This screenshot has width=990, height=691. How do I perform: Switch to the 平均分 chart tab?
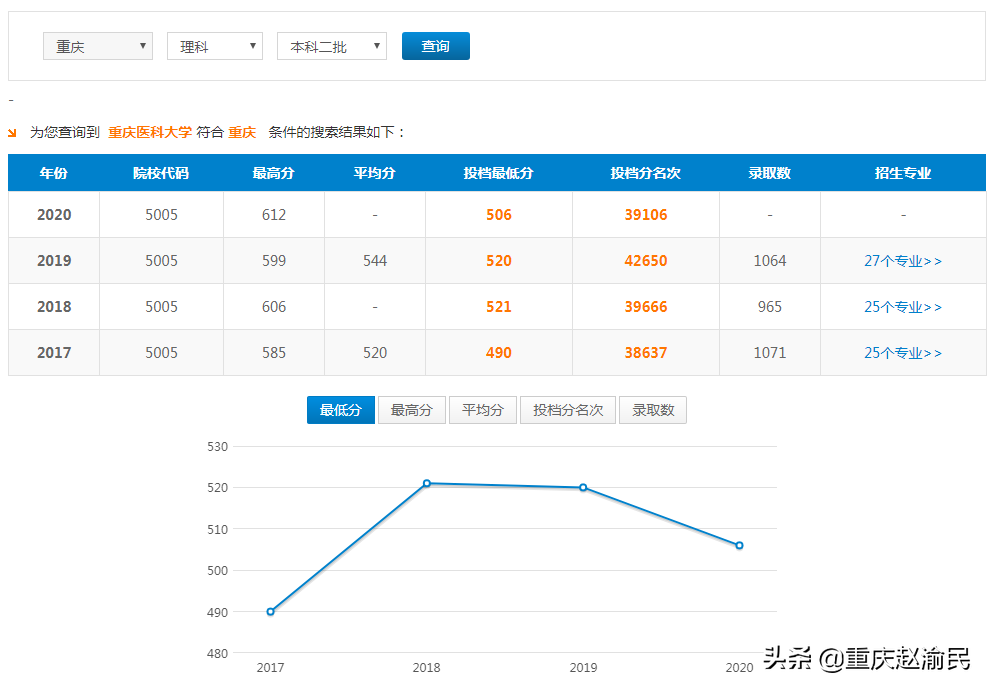(482, 410)
